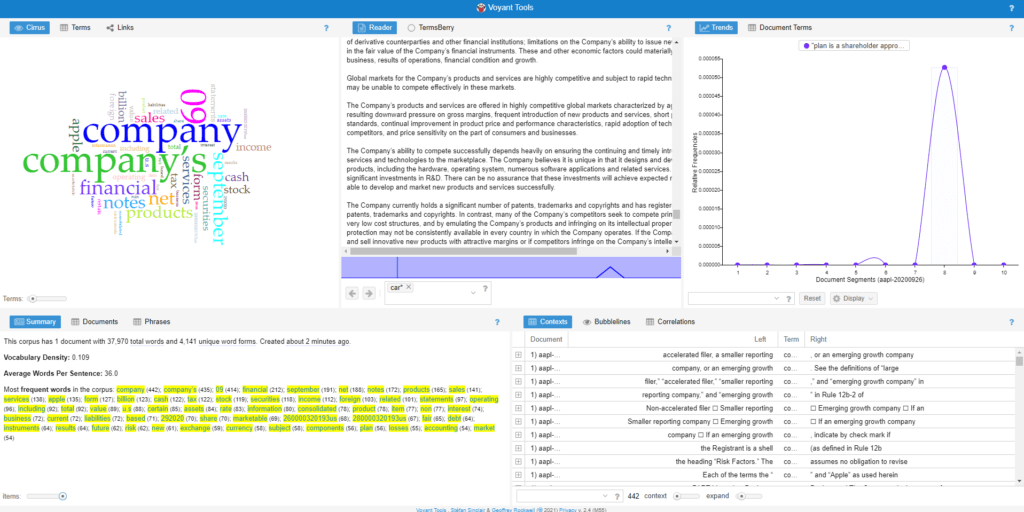
Task: Click the Reader document position bar
Action: click(511, 267)
